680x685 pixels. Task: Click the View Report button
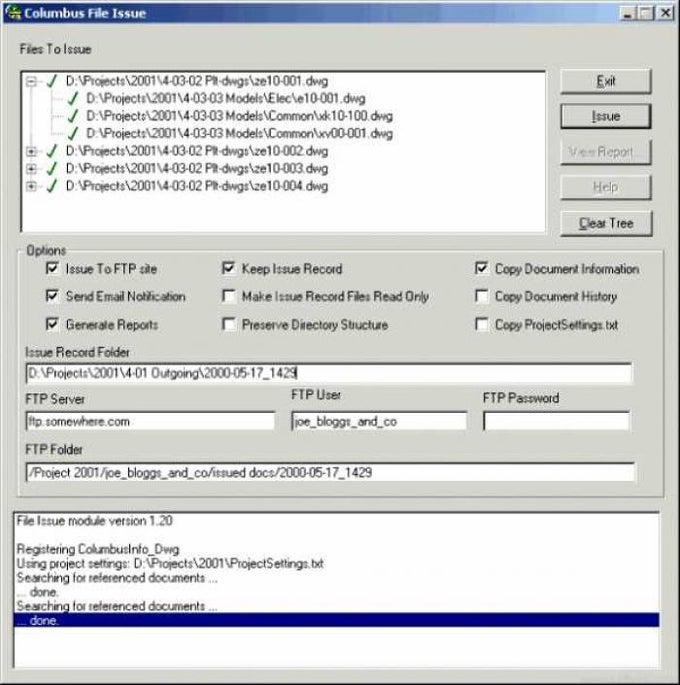point(606,152)
